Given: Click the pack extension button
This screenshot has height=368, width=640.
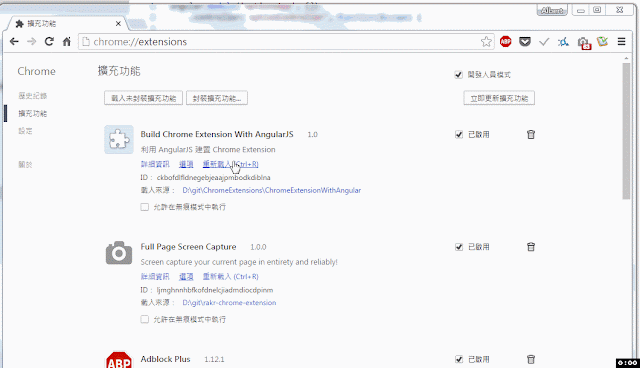Looking at the screenshot, I should click(217, 98).
